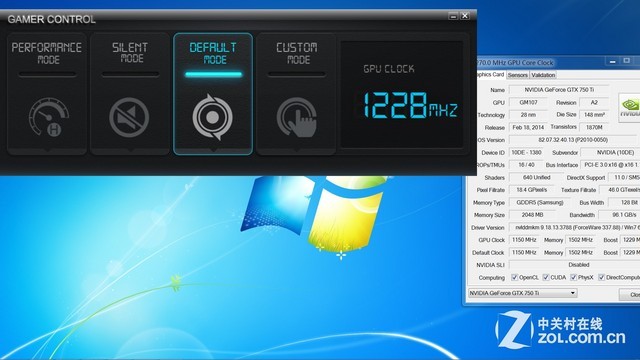Minimize the Gamer Control window
Viewport: 640px width, 360px height.
coord(453,16)
